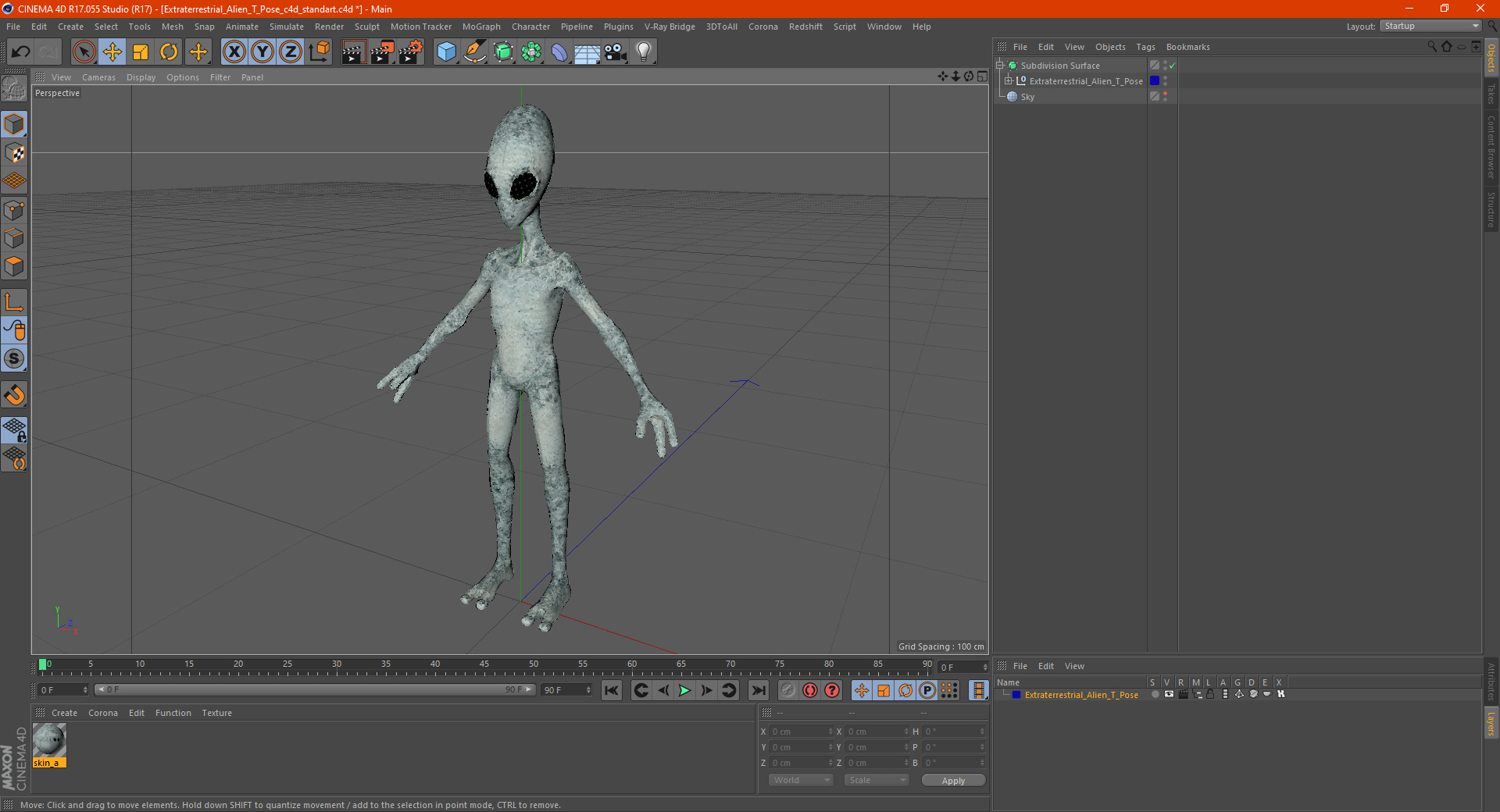Play the animation forward
The height and width of the screenshot is (812, 1500).
[x=684, y=690]
